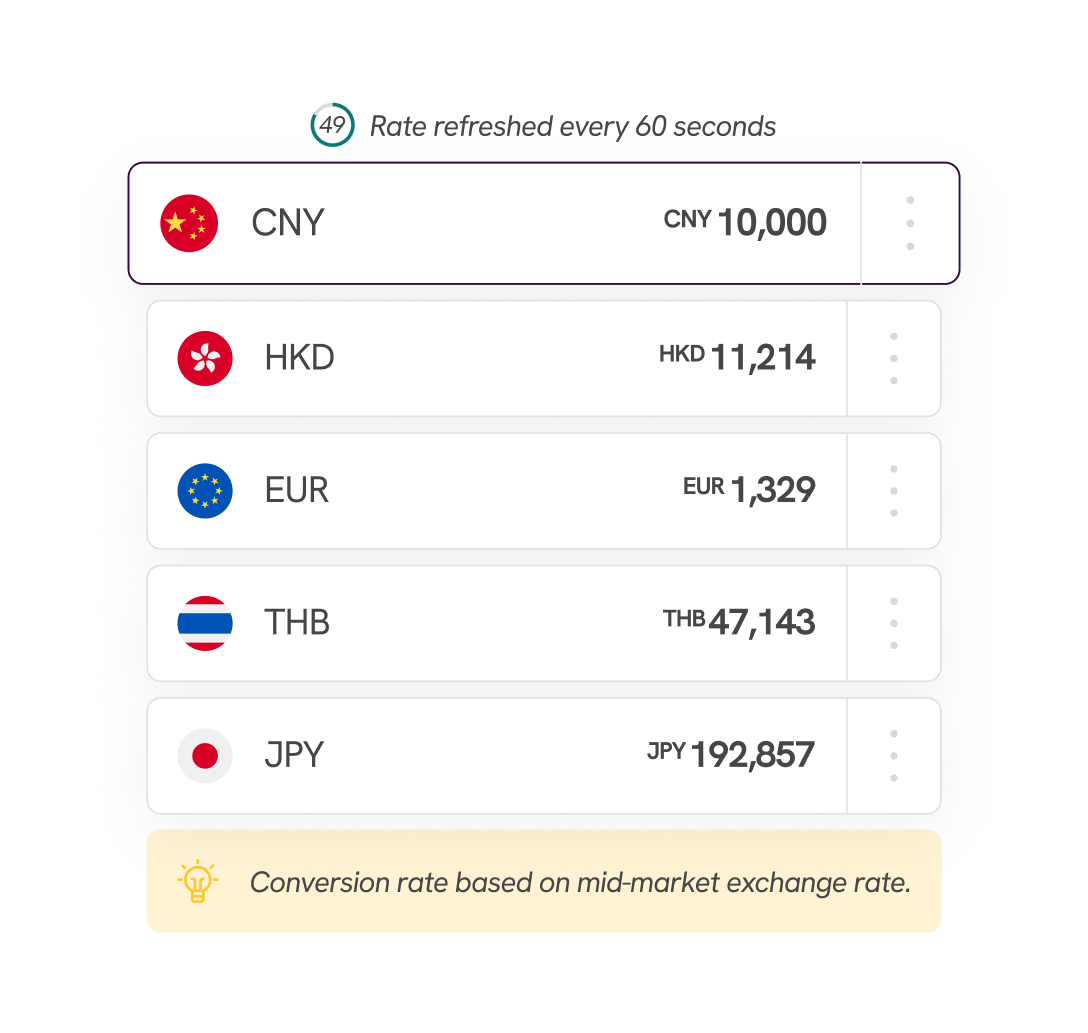Click the EUR 1,329 converted amount
1088x1033 pixels.
(x=772, y=490)
